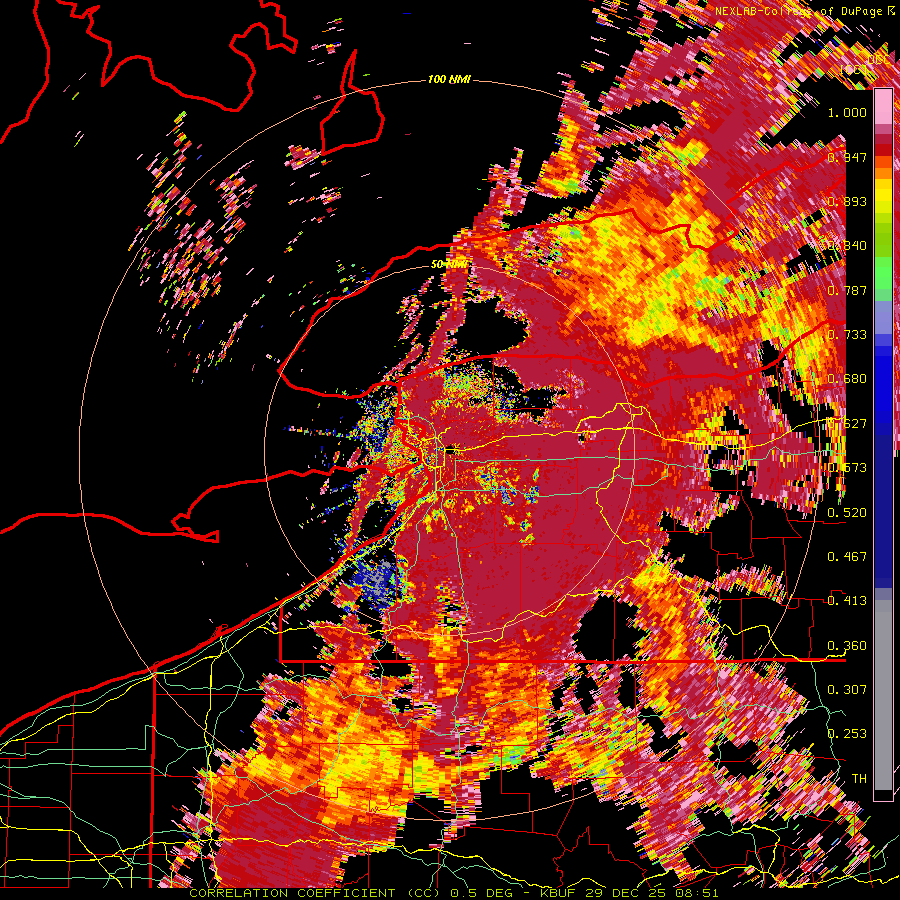Select the 0.573 legend value

(x=847, y=468)
